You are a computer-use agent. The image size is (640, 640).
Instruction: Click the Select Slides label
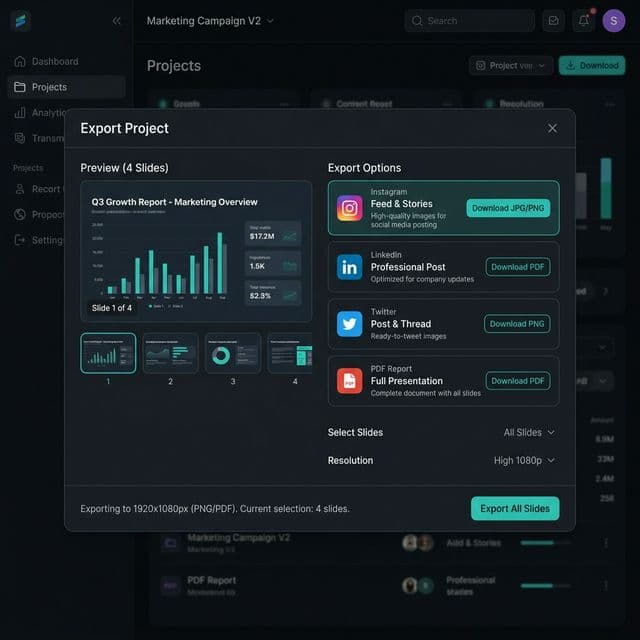(355, 432)
